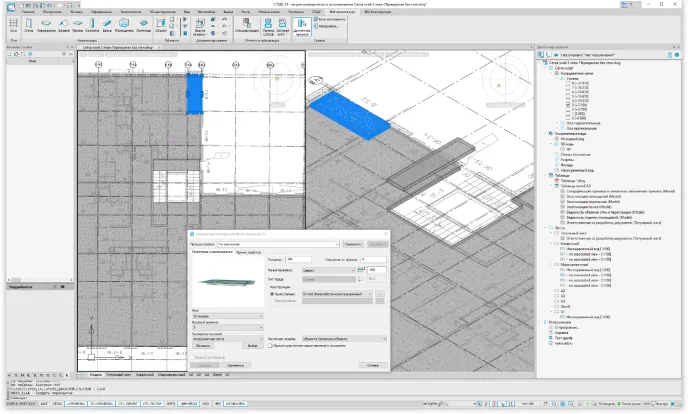The image size is (688, 414).
Task: Toggle the checked level checkbox in project tree
Action: click(x=569, y=103)
